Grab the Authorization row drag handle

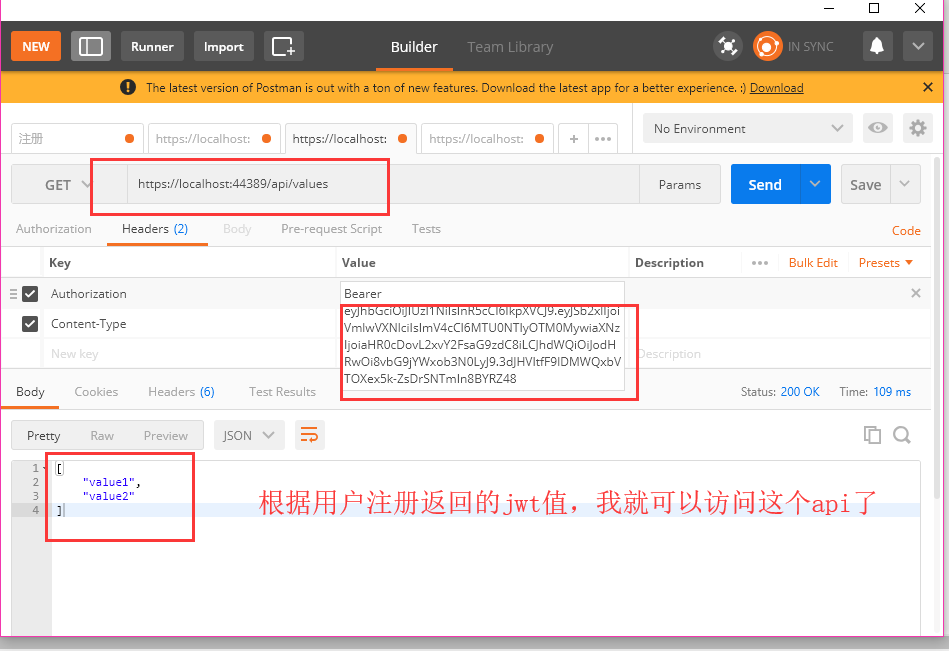(13, 294)
